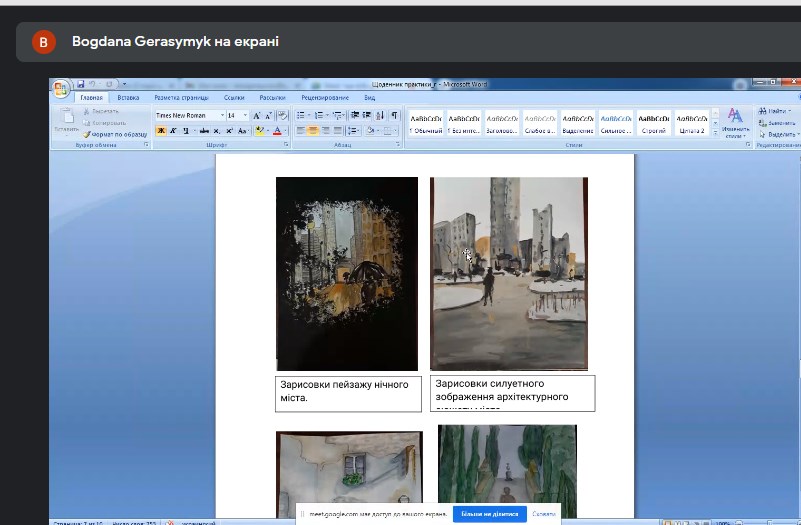This screenshot has width=801, height=525.
Task: Increase font size with Grow Font icon
Action: point(256,115)
